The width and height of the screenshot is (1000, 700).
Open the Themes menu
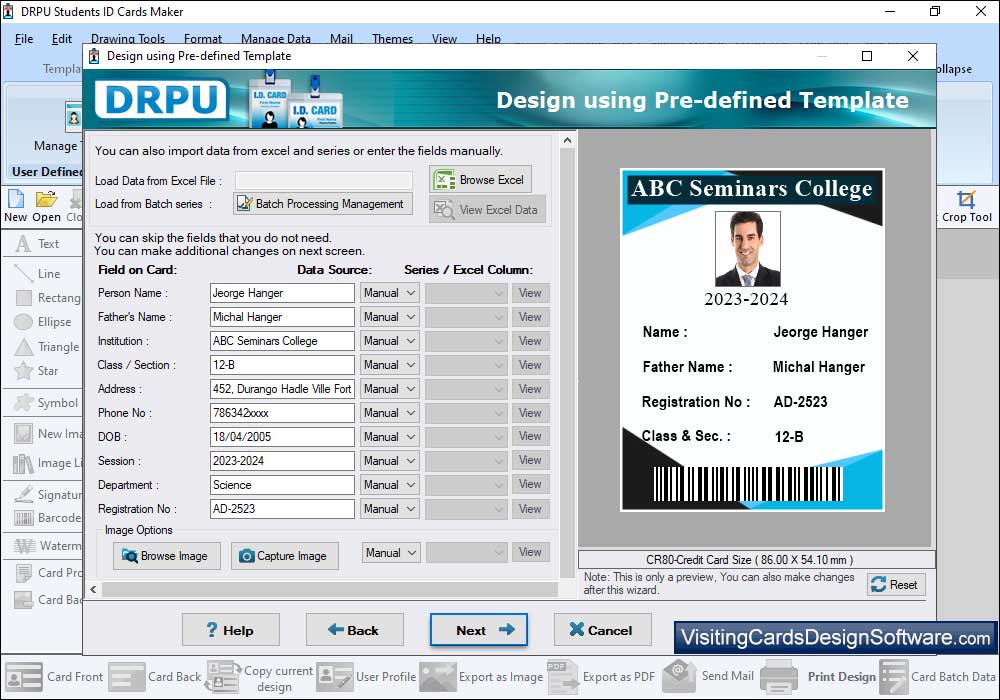[x=392, y=39]
